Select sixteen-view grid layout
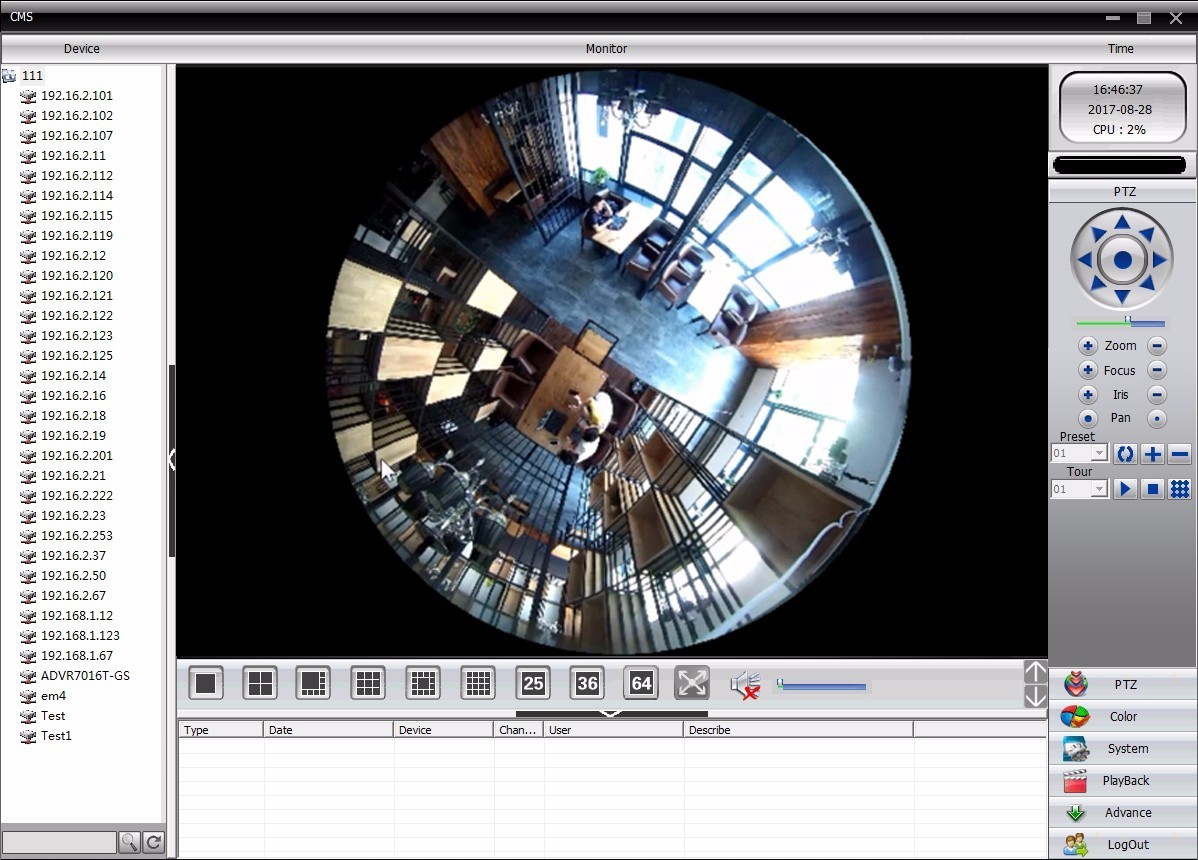The width and height of the screenshot is (1198, 860). point(478,684)
